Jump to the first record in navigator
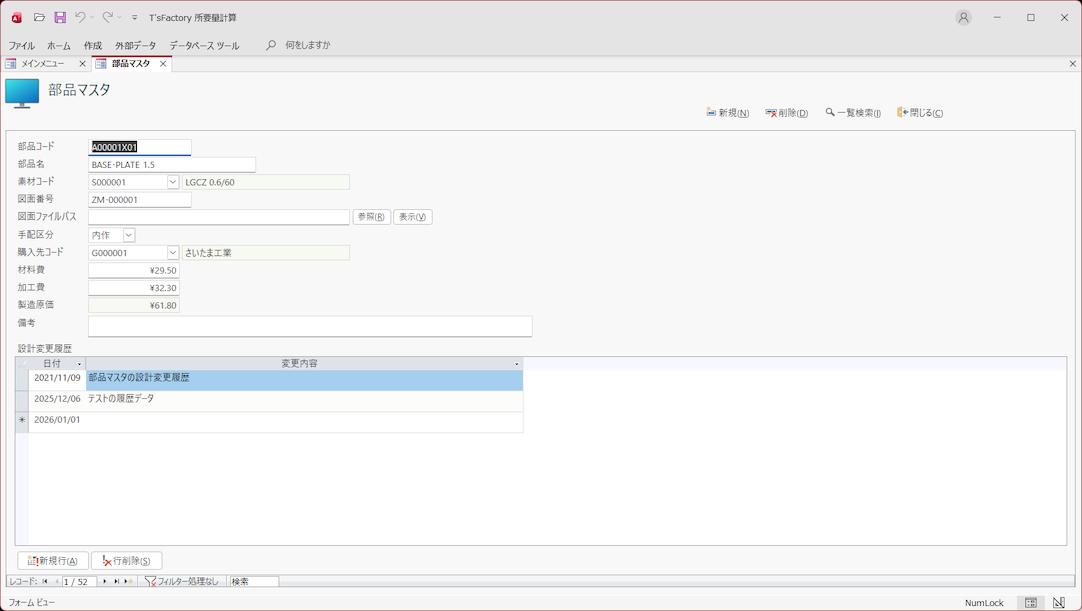1082x611 pixels. click(45, 581)
